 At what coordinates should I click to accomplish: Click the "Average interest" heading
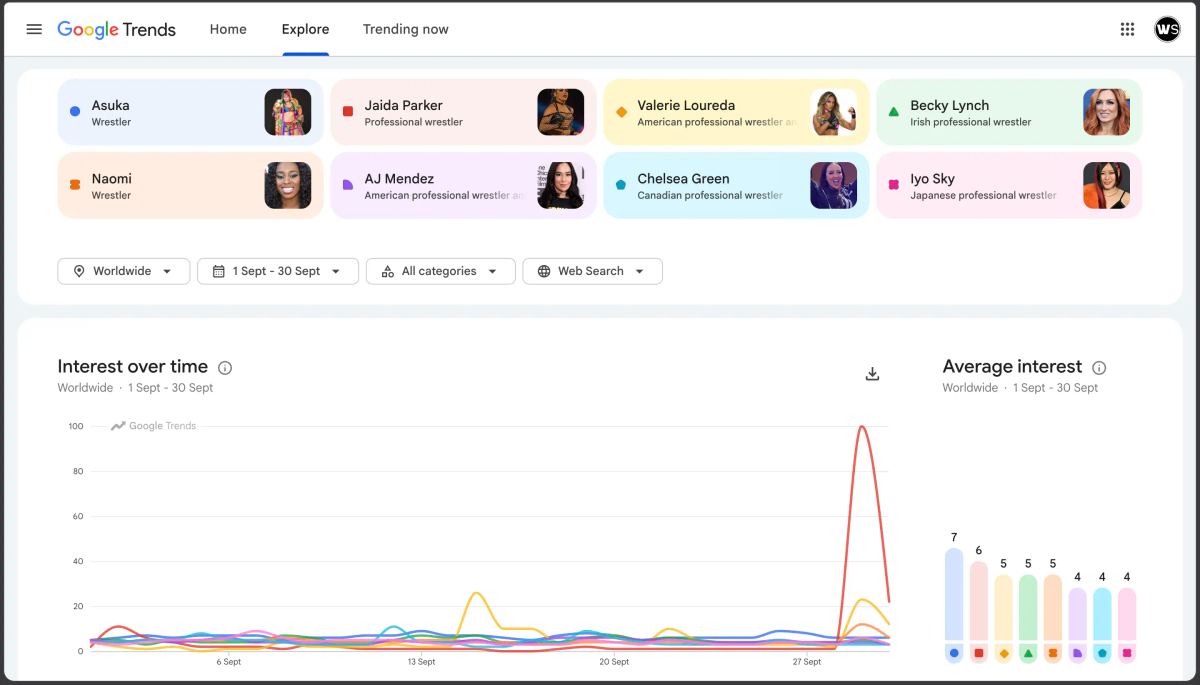(x=1012, y=367)
